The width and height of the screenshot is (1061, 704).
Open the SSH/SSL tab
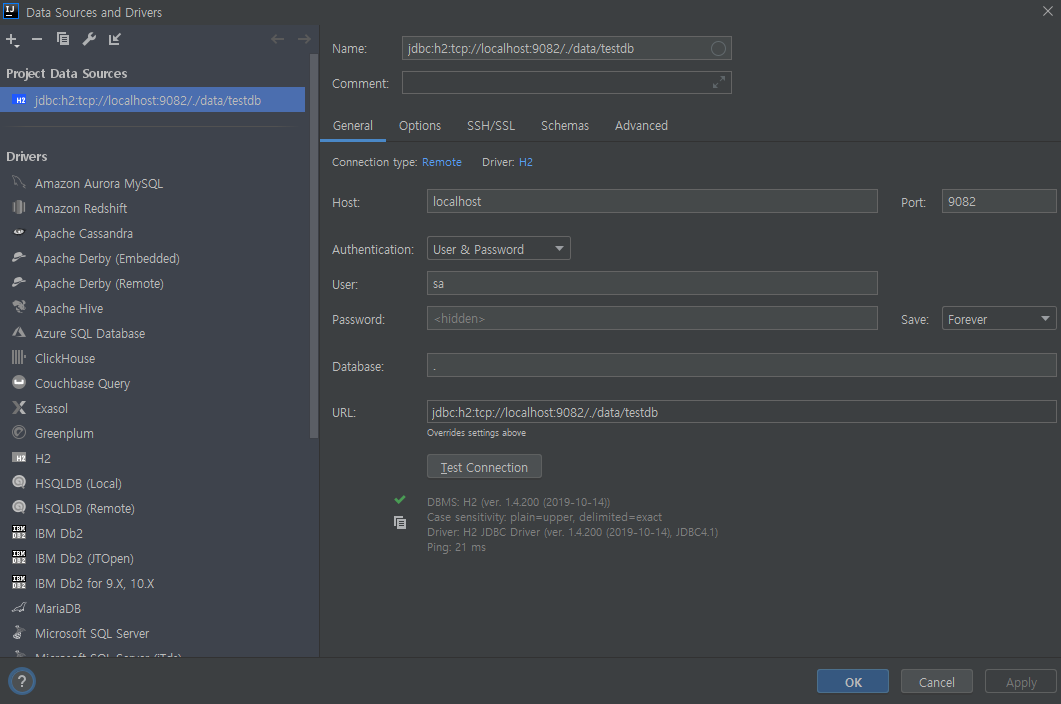491,126
